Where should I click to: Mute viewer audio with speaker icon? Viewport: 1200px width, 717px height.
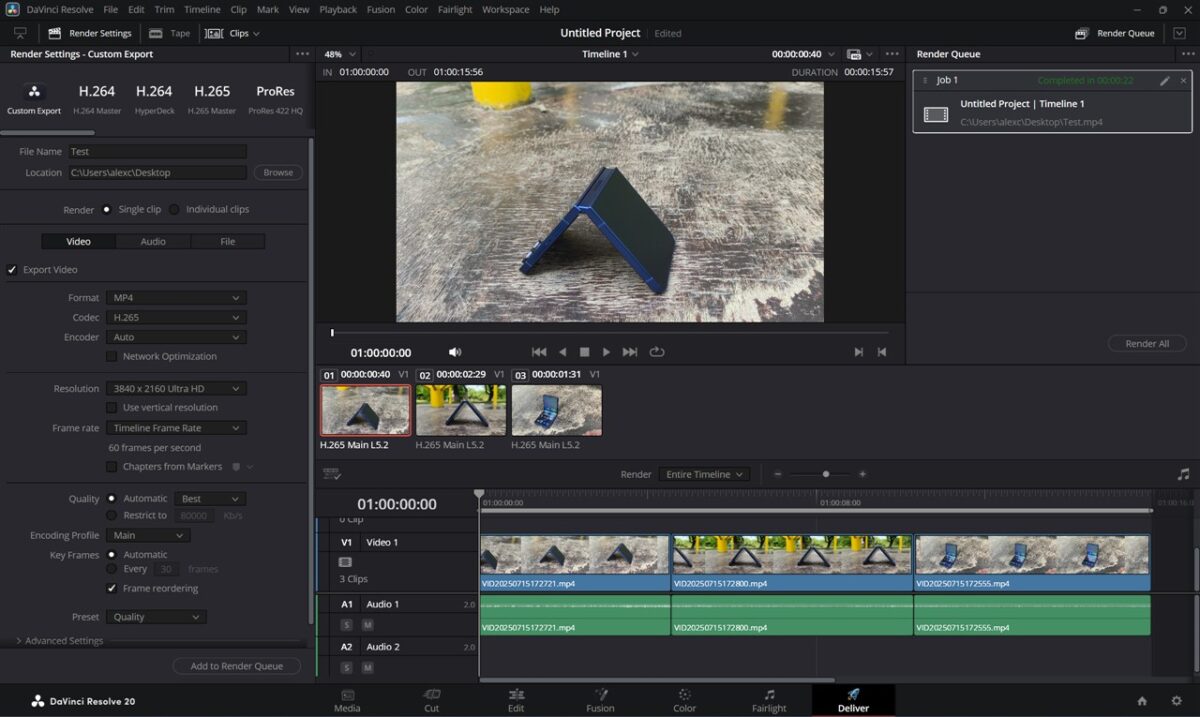tap(455, 352)
